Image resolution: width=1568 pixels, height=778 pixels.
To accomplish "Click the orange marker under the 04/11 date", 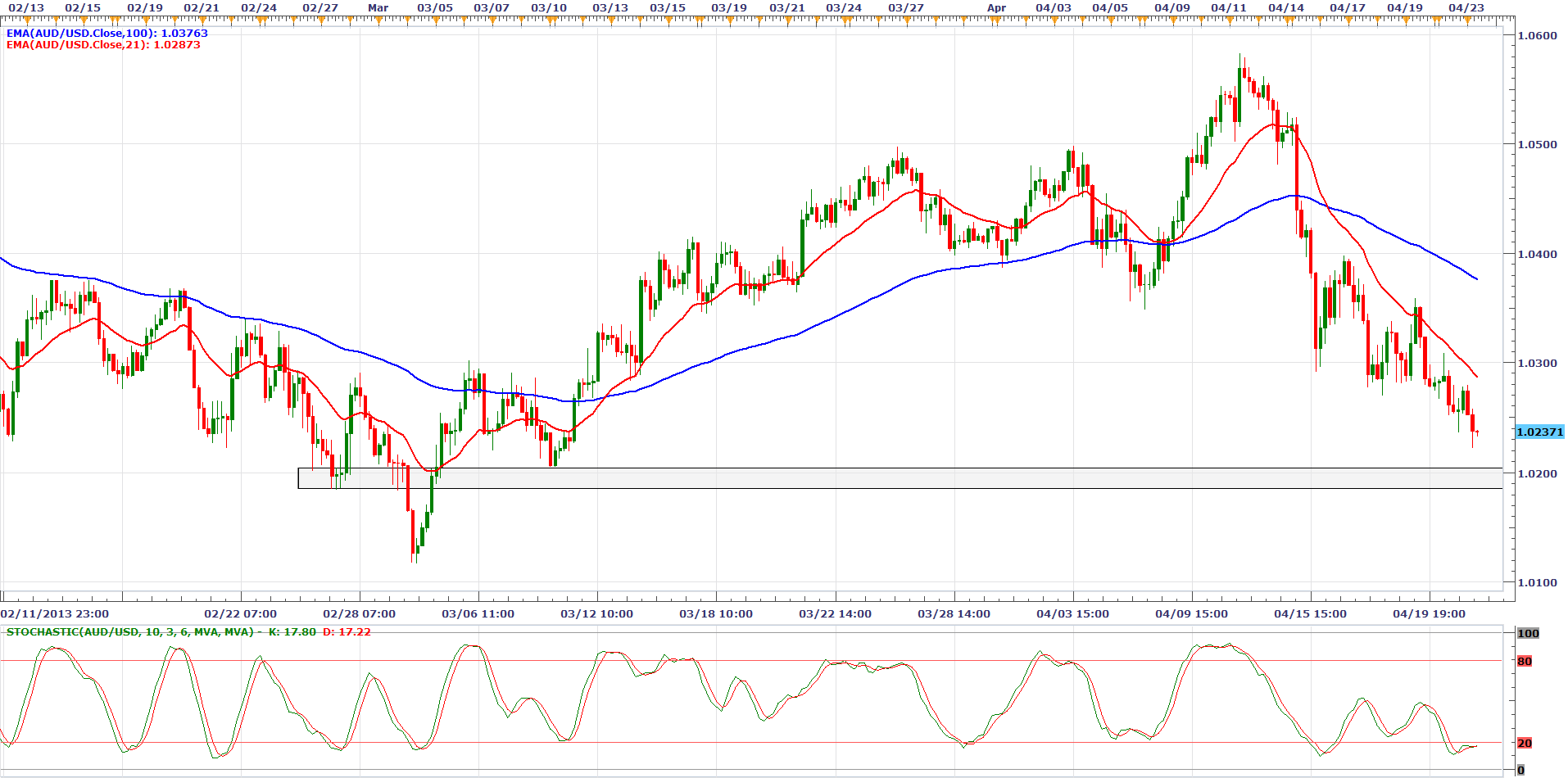I will 1228,20.
